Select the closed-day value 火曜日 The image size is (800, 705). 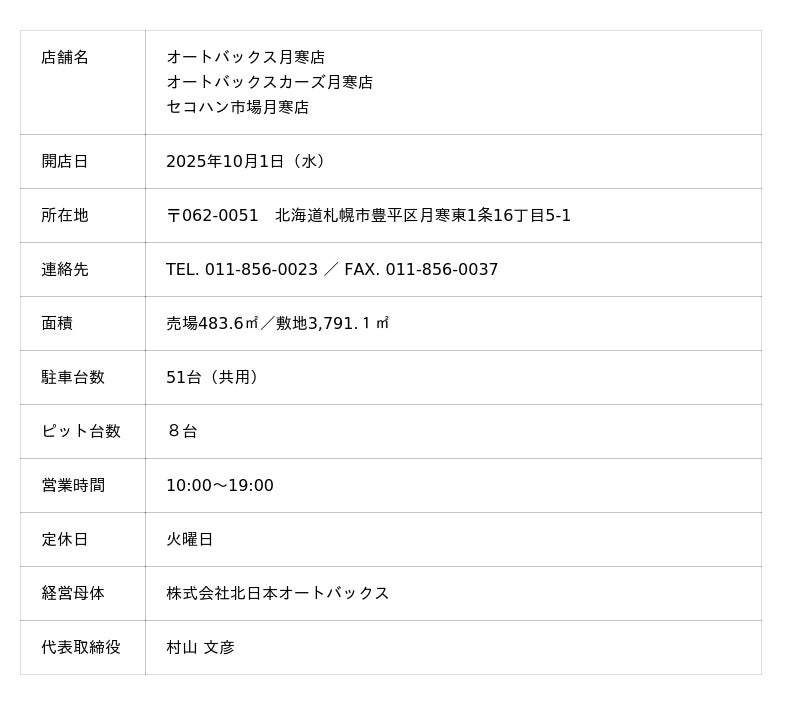click(190, 540)
